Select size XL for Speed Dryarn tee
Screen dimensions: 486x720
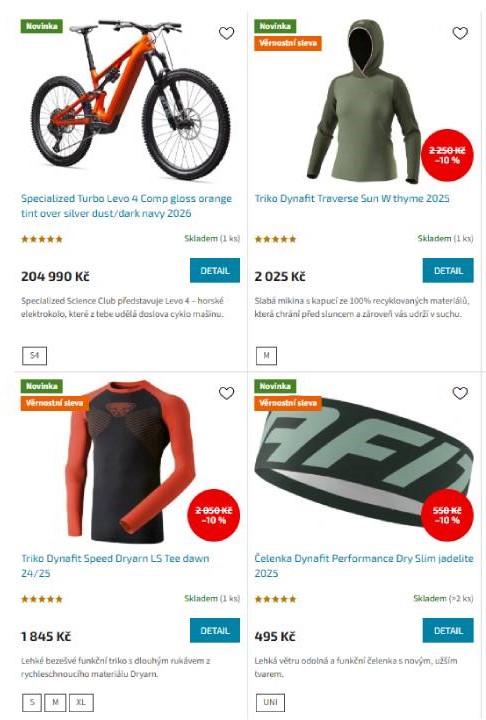[81, 702]
